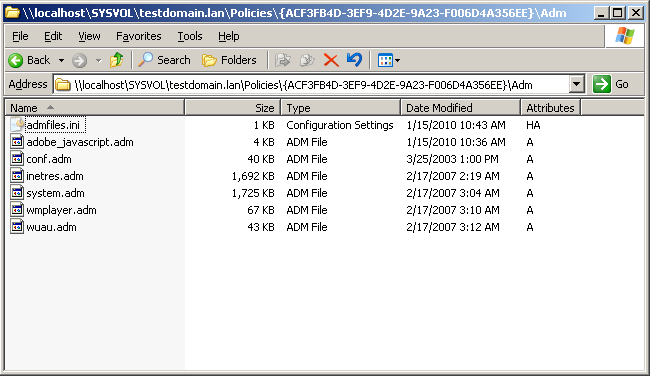Toggle the Folders pane
Screen dimensions: 650x376
tap(229, 60)
